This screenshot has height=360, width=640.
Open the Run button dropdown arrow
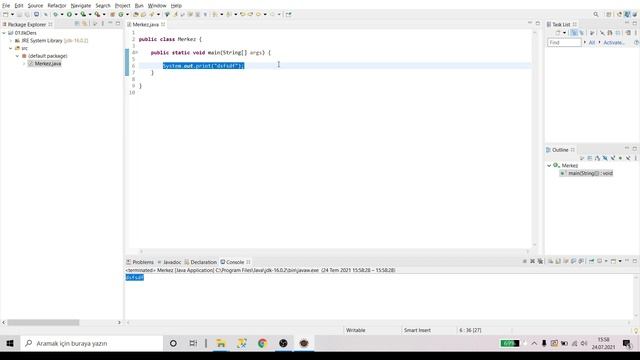coord(76,14)
